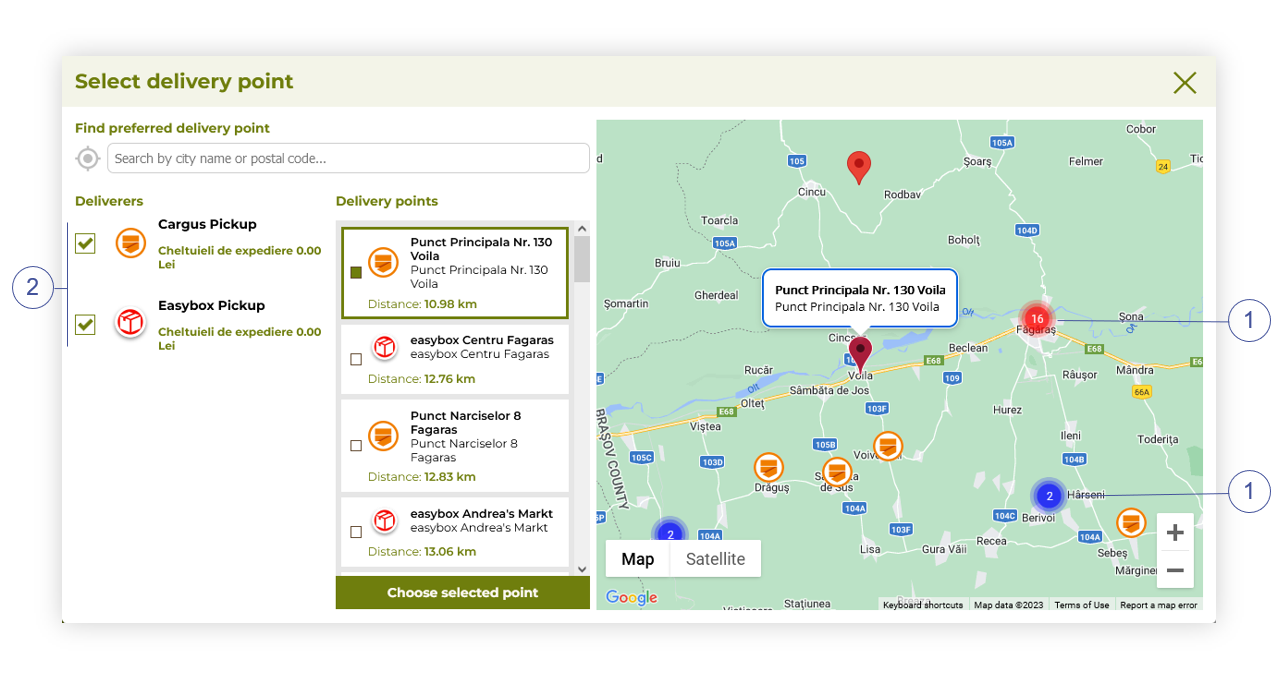The height and width of the screenshot is (673, 1283).
Task: Open the Google logo link on the map
Action: click(x=632, y=598)
